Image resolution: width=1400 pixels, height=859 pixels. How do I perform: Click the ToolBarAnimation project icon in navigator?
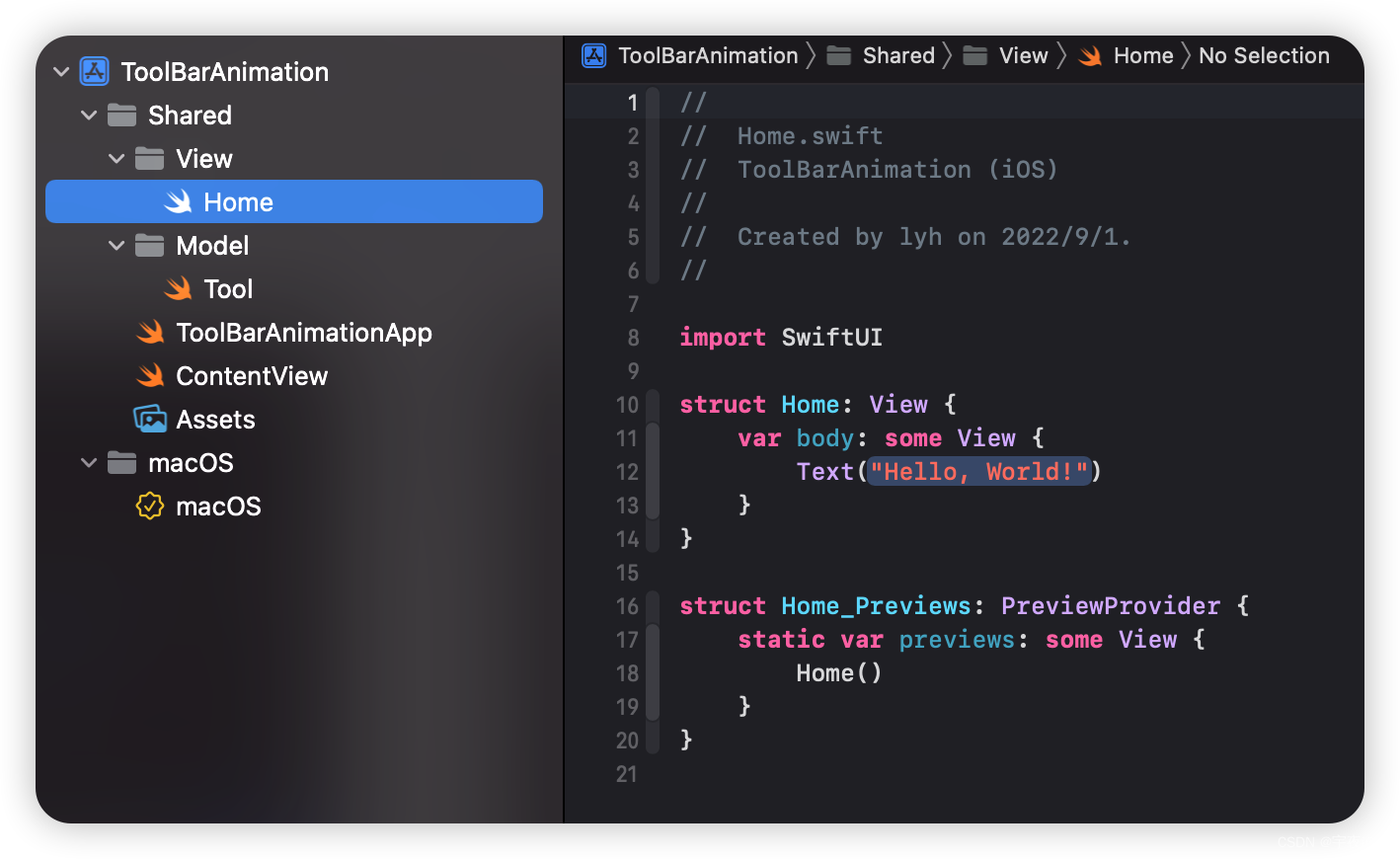[x=95, y=71]
